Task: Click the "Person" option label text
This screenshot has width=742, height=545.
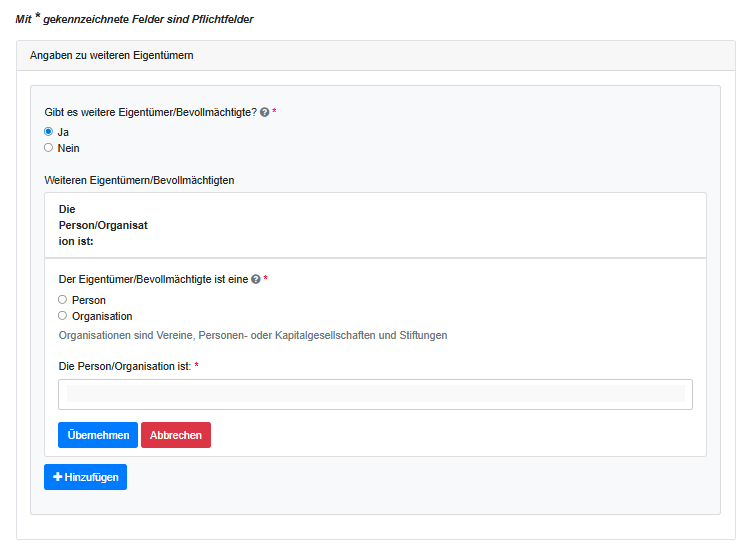Action: click(89, 300)
